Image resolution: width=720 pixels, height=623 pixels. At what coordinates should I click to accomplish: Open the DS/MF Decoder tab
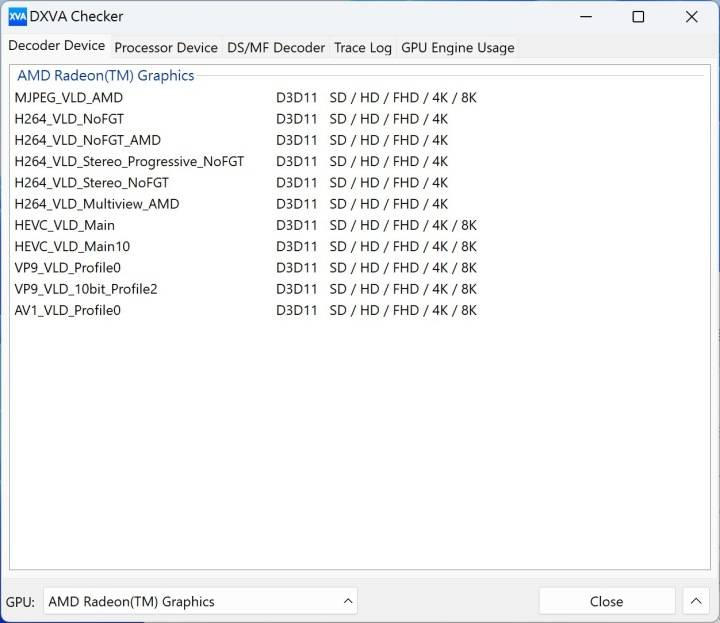point(276,47)
